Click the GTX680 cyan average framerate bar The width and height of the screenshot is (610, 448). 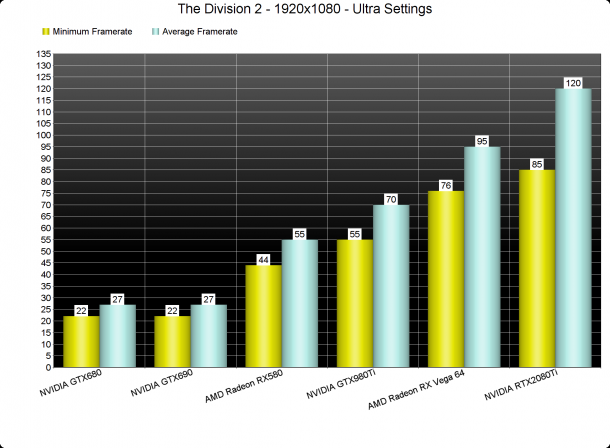point(117,336)
